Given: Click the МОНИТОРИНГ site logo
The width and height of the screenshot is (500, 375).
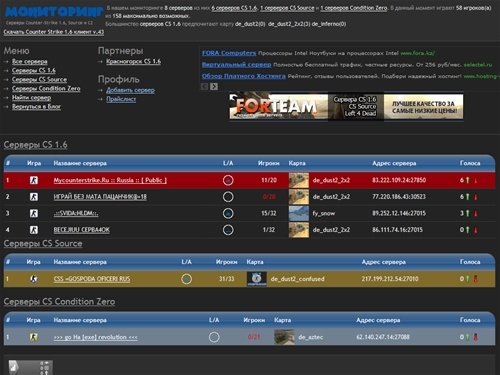Looking at the screenshot, I should (x=54, y=12).
